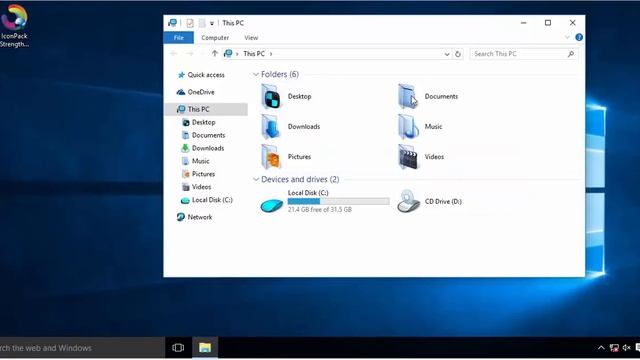Minimize the This PC window
The image size is (640, 360).
click(524, 23)
